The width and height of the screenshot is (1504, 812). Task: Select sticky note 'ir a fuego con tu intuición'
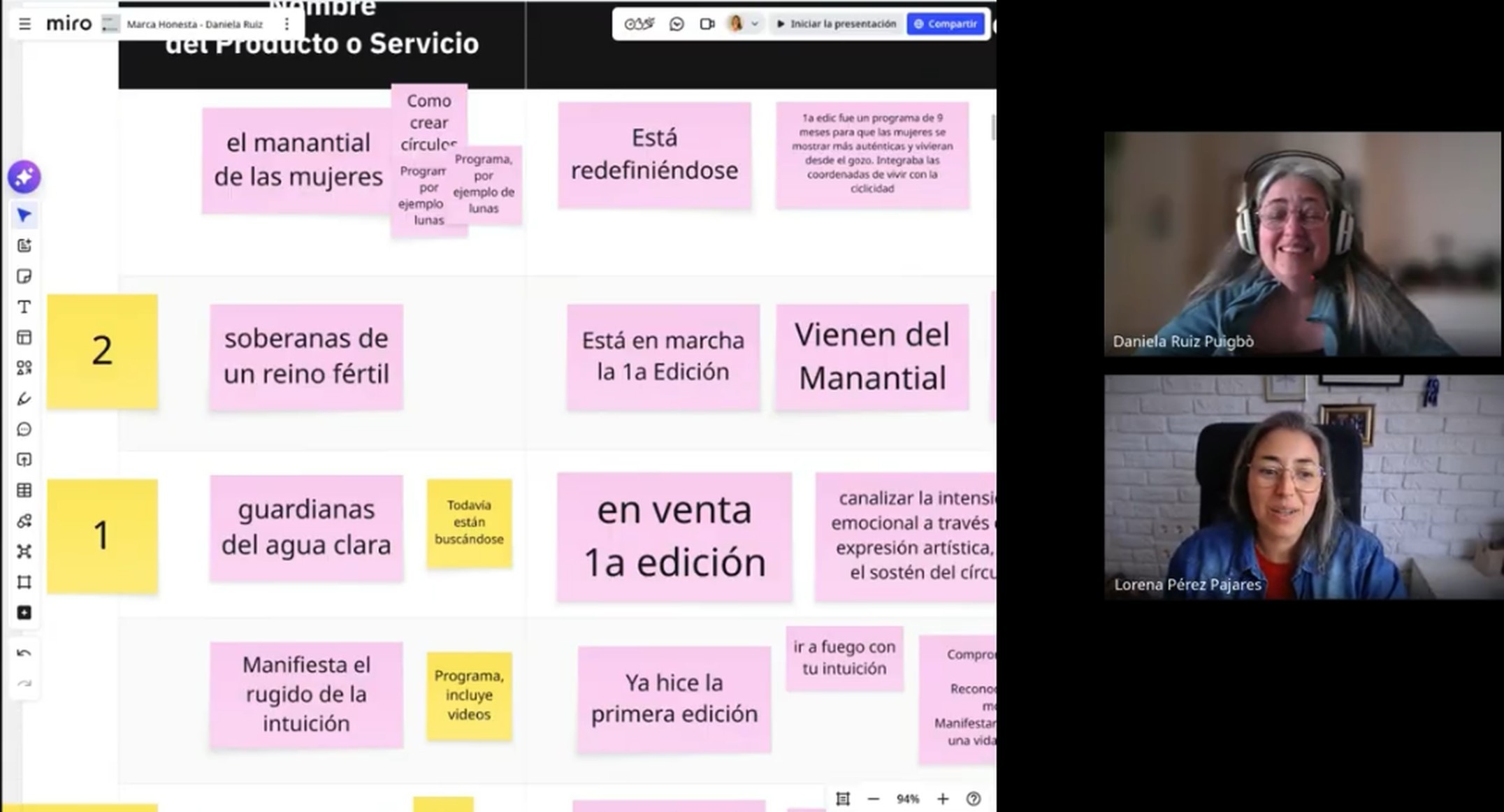(844, 658)
